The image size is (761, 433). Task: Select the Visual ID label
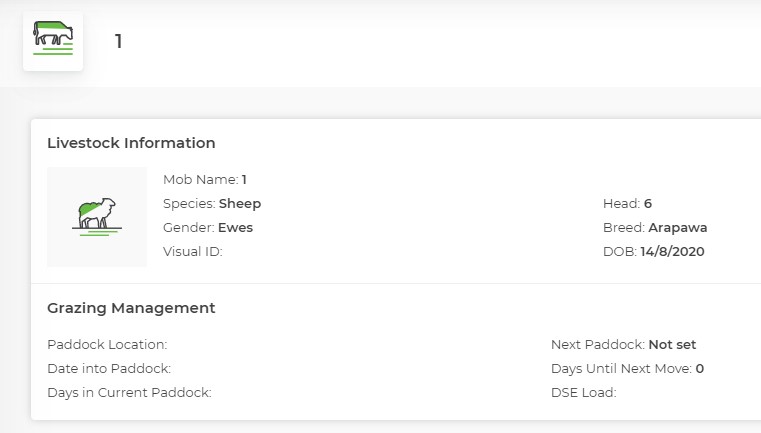pos(192,252)
